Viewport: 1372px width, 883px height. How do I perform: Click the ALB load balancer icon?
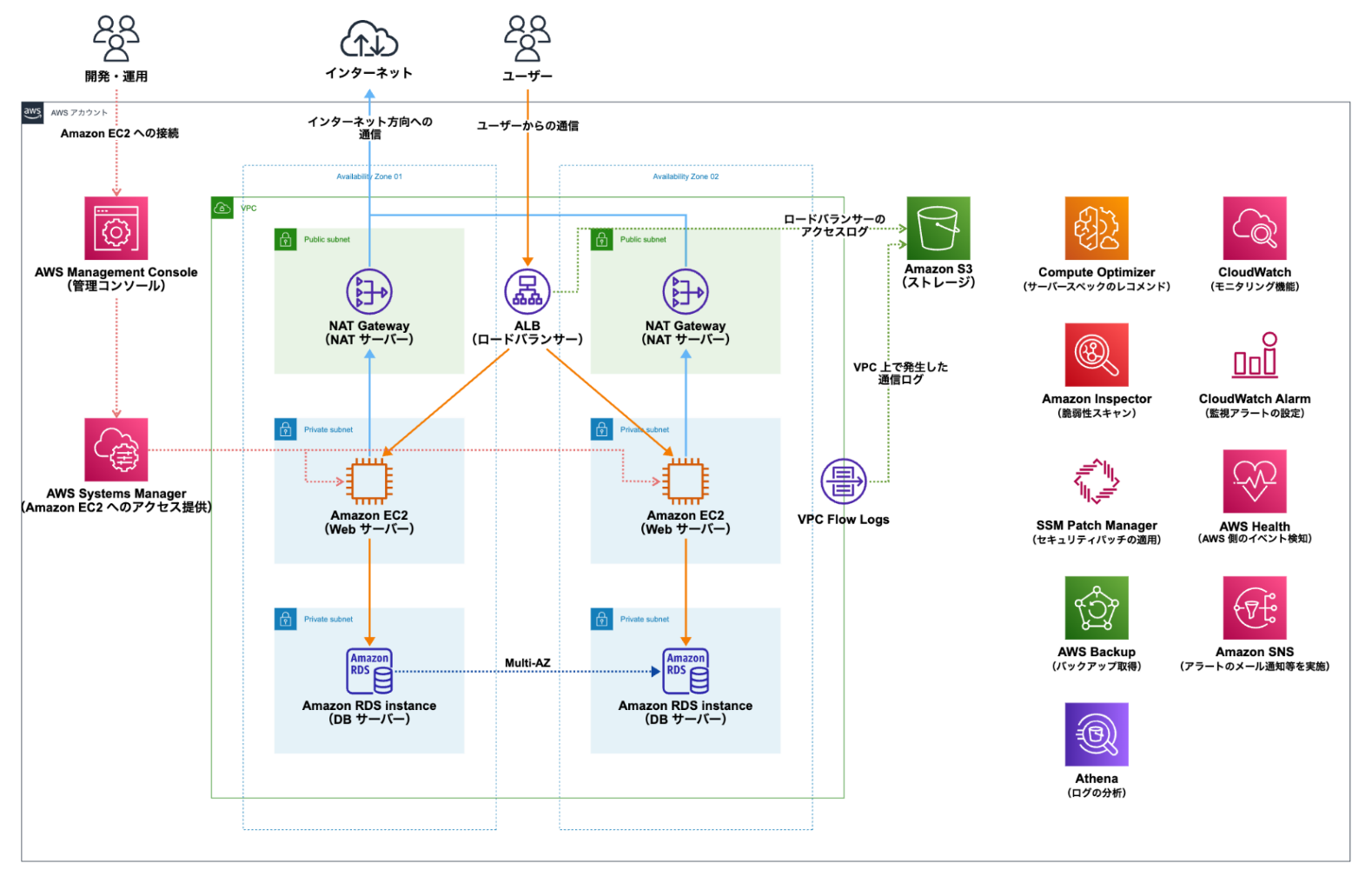tap(527, 292)
